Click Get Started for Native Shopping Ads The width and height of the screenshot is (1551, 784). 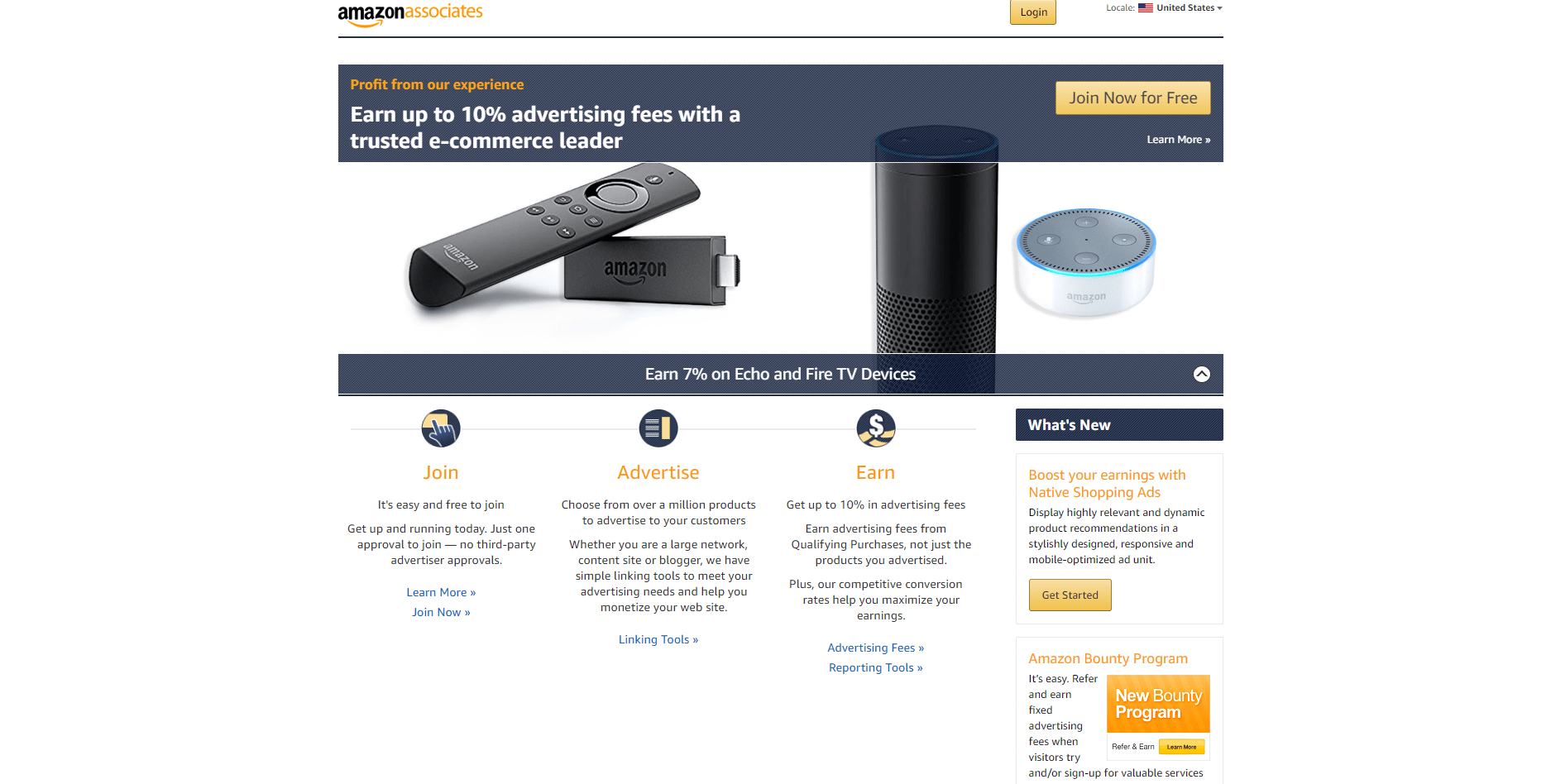point(1070,595)
